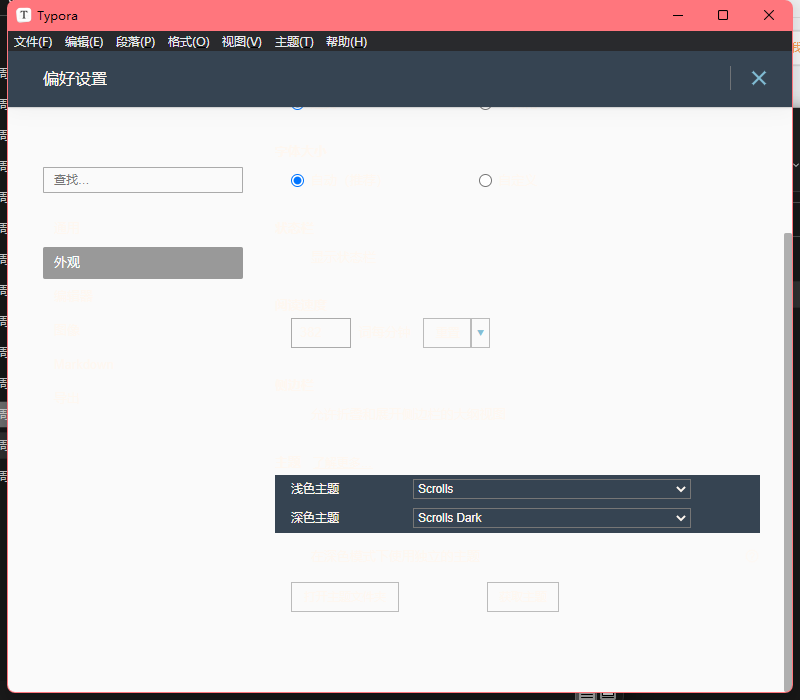Screen dimensions: 800x700
Task: Select 自定义 font size radio
Action: pos(485,181)
